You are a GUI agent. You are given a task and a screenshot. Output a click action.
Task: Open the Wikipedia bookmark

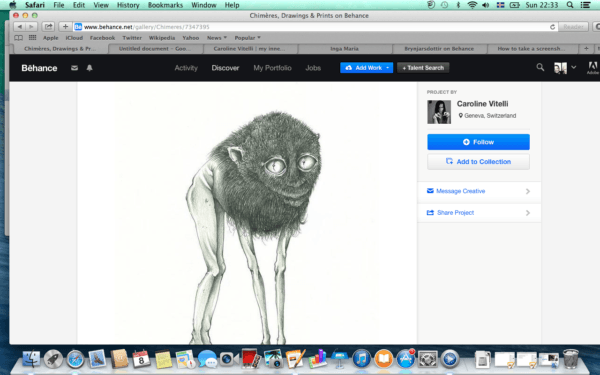[x=162, y=38]
